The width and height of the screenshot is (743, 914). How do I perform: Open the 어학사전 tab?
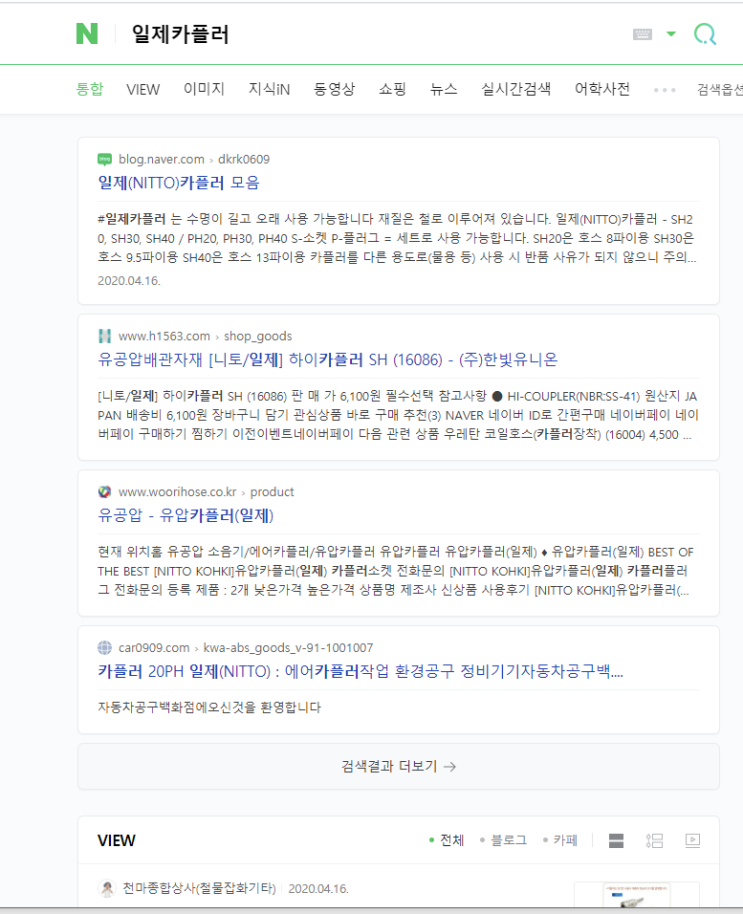[603, 89]
